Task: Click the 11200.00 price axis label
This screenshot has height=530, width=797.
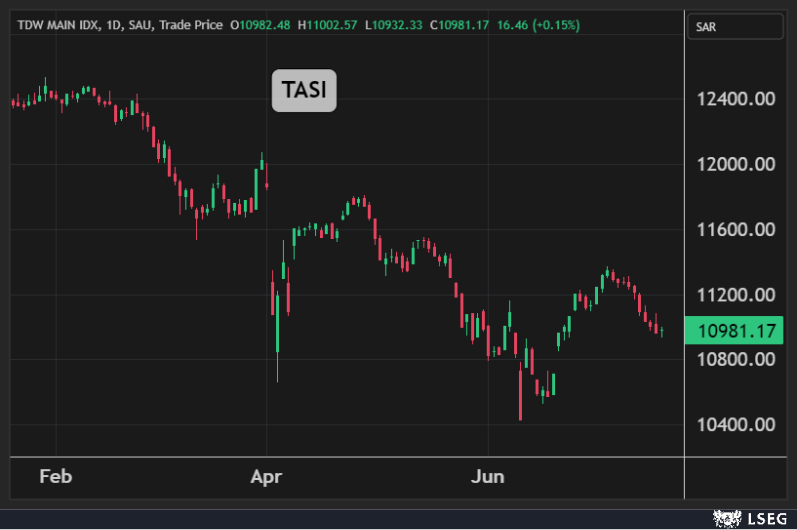Action: click(x=736, y=294)
